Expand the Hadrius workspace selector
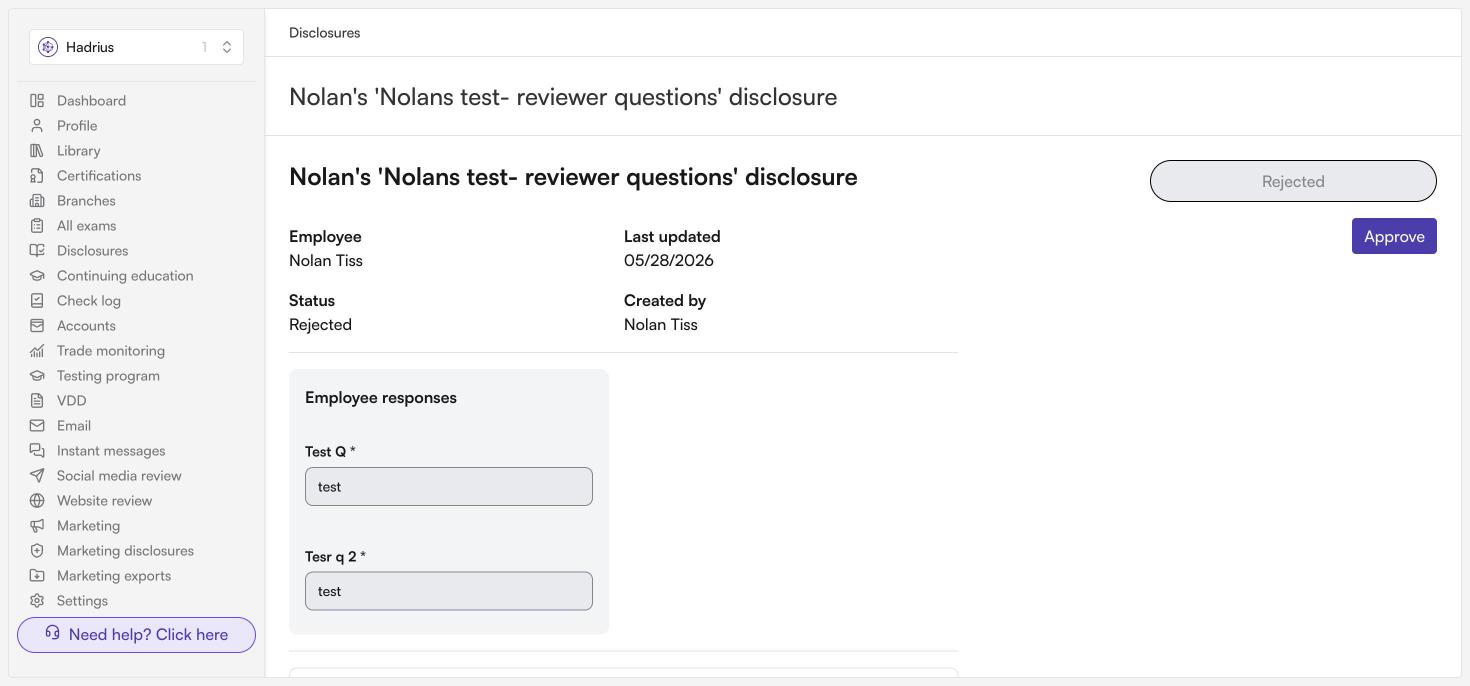1470x686 pixels. click(x=136, y=47)
